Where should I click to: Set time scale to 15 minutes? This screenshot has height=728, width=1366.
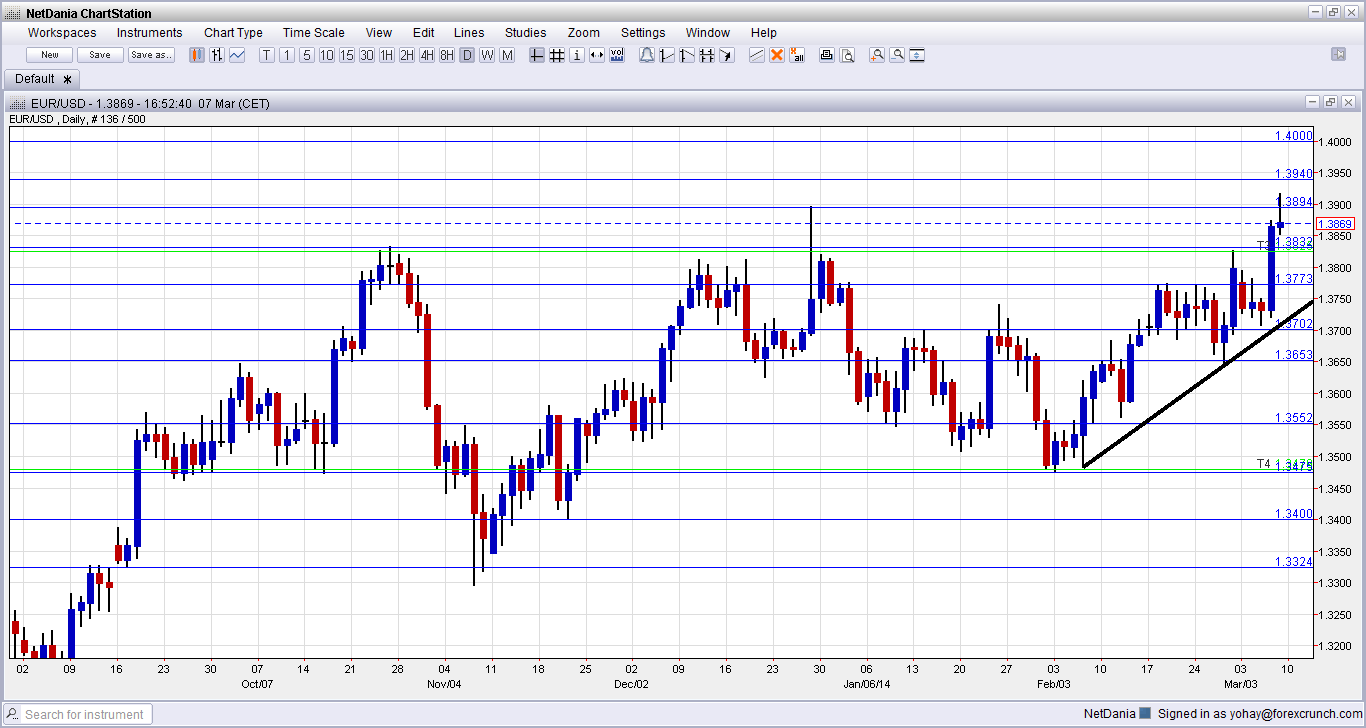tap(347, 55)
